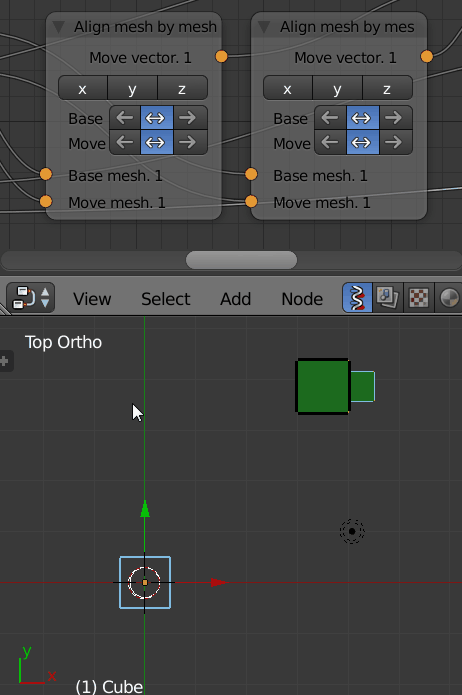The width and height of the screenshot is (462, 695).
Task: Click the shader material sphere icon
Action: click(x=448, y=298)
